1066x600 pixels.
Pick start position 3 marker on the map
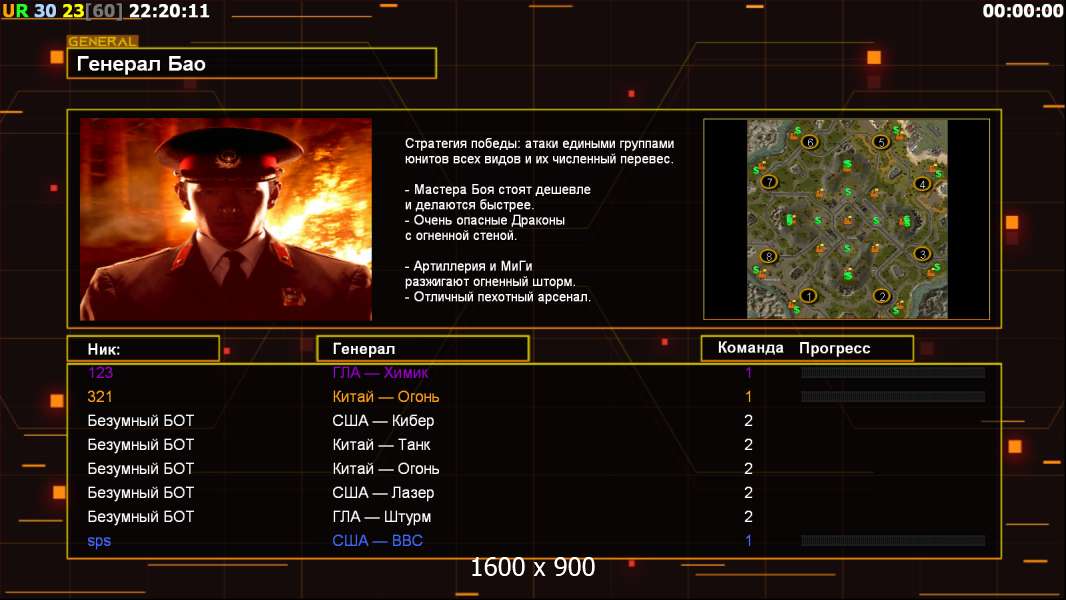click(x=922, y=254)
